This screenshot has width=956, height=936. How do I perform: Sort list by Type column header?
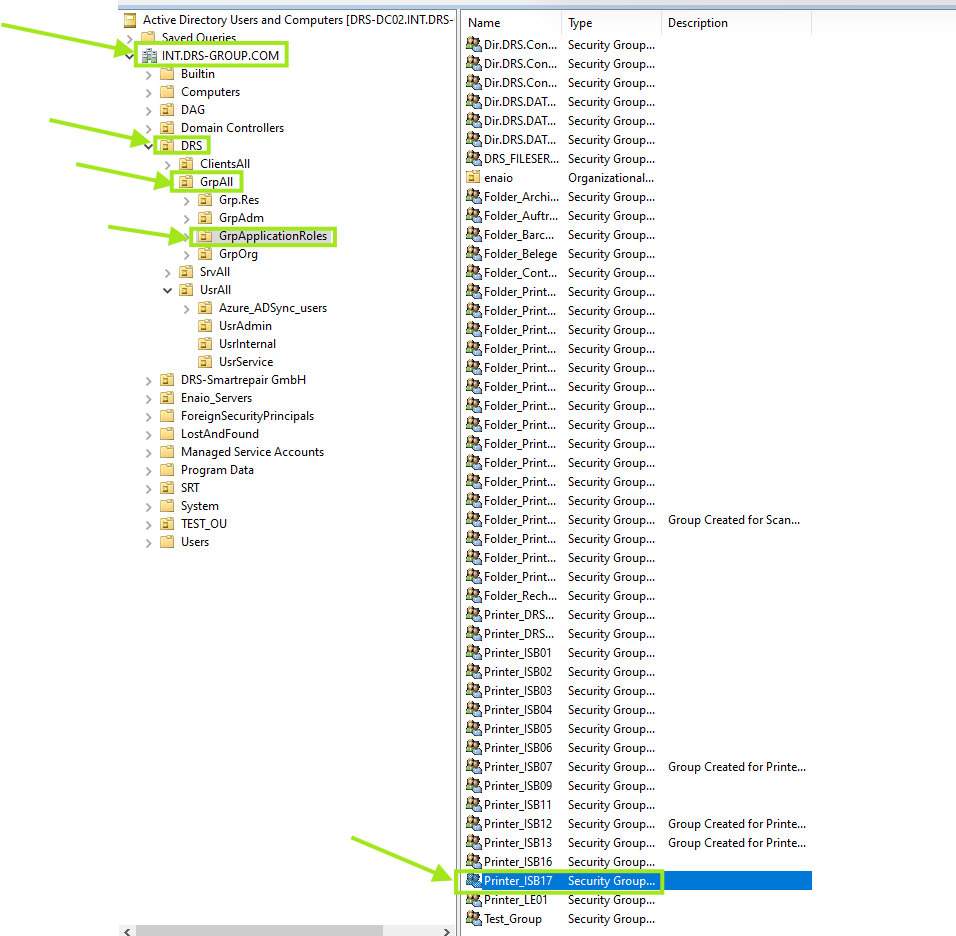tap(610, 23)
